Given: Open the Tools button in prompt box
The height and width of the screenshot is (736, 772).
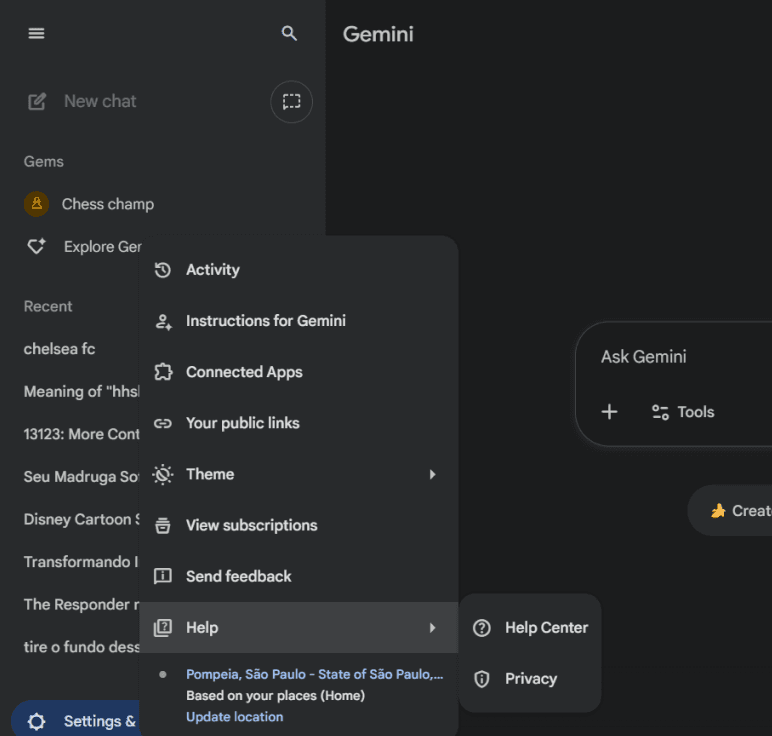Looking at the screenshot, I should point(683,412).
